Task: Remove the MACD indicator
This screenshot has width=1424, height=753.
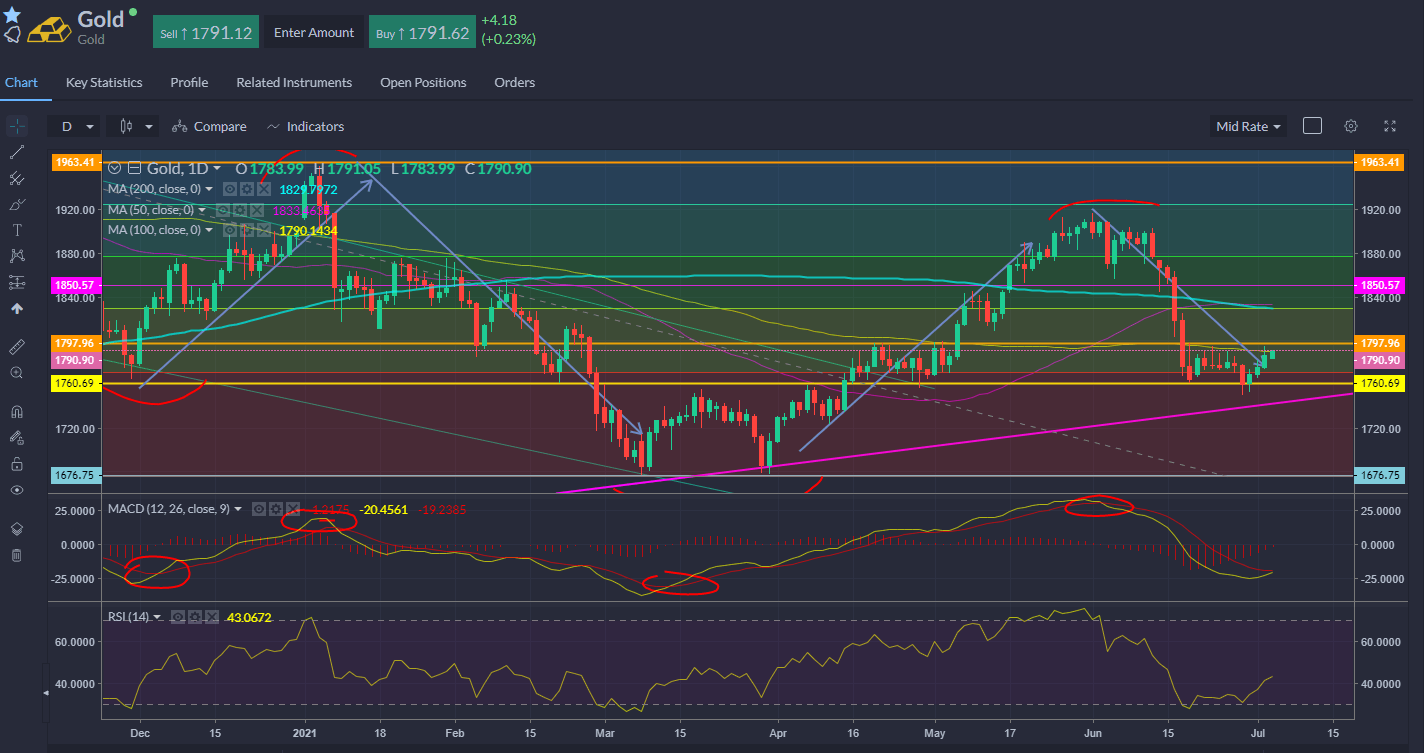Action: pyautogui.click(x=293, y=509)
